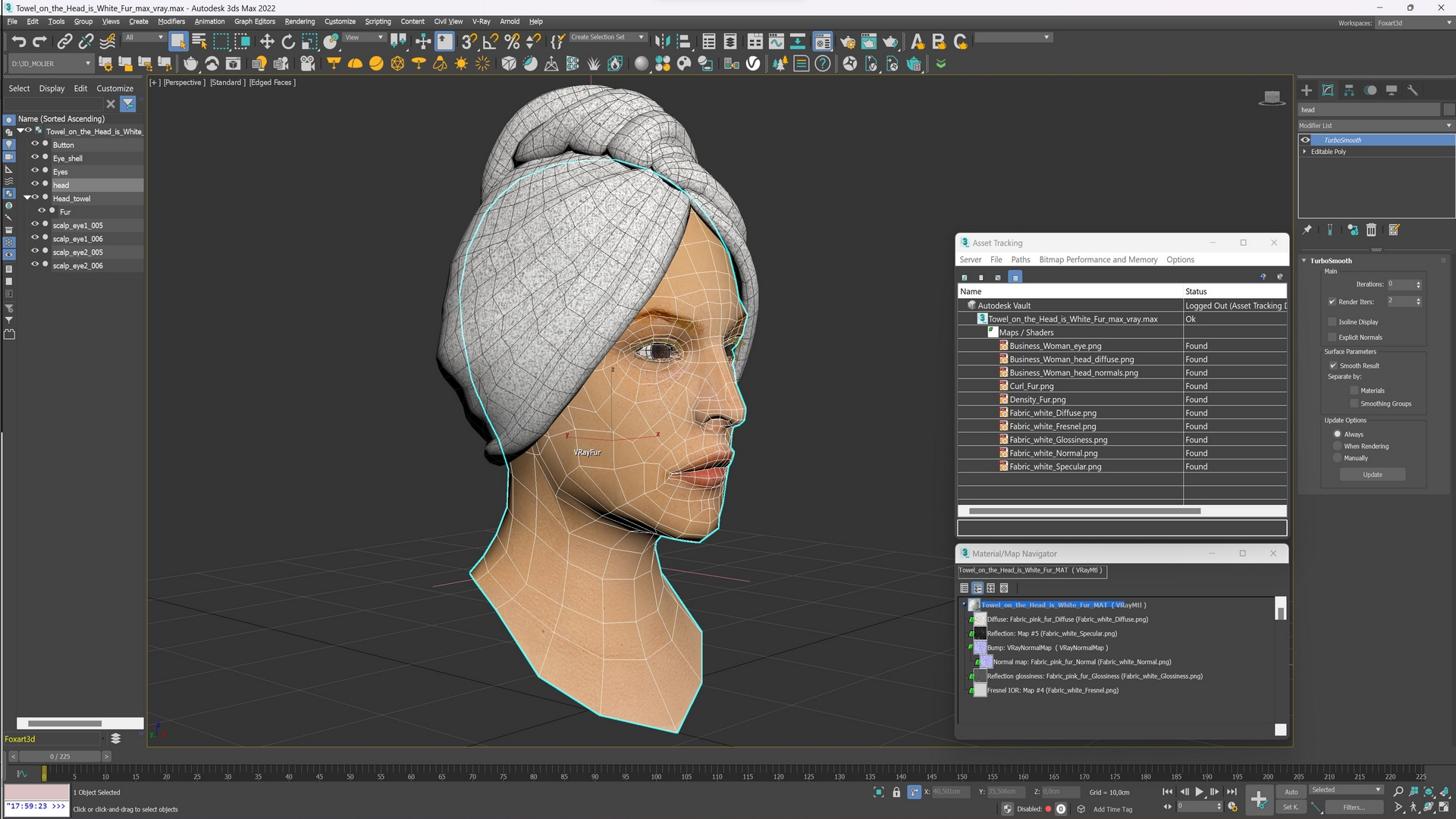Click the time slider 0 / 225
Image resolution: width=1456 pixels, height=819 pixels.
(x=60, y=756)
